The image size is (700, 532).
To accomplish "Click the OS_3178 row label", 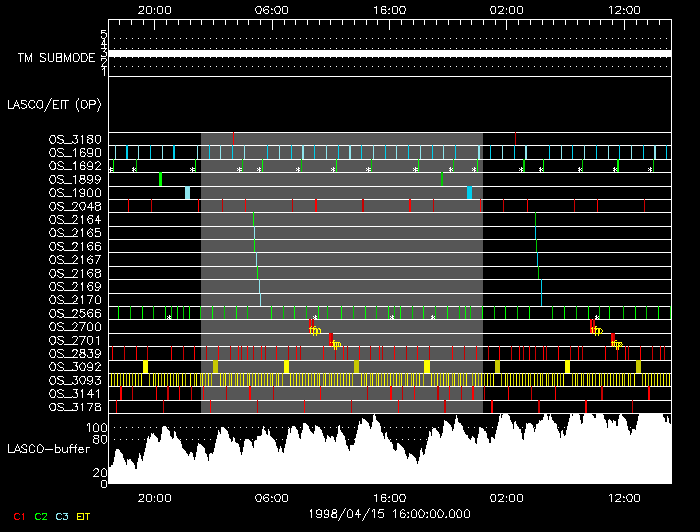I will click(x=75, y=407).
